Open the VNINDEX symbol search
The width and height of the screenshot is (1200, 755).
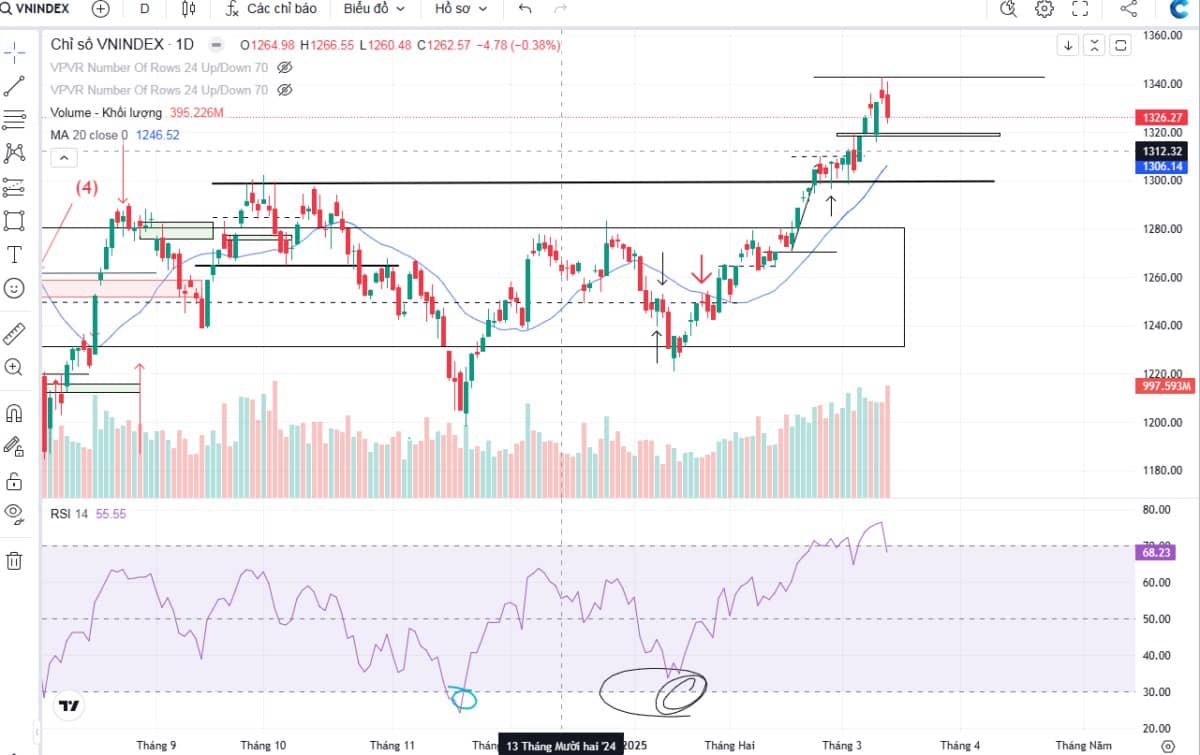coord(37,9)
